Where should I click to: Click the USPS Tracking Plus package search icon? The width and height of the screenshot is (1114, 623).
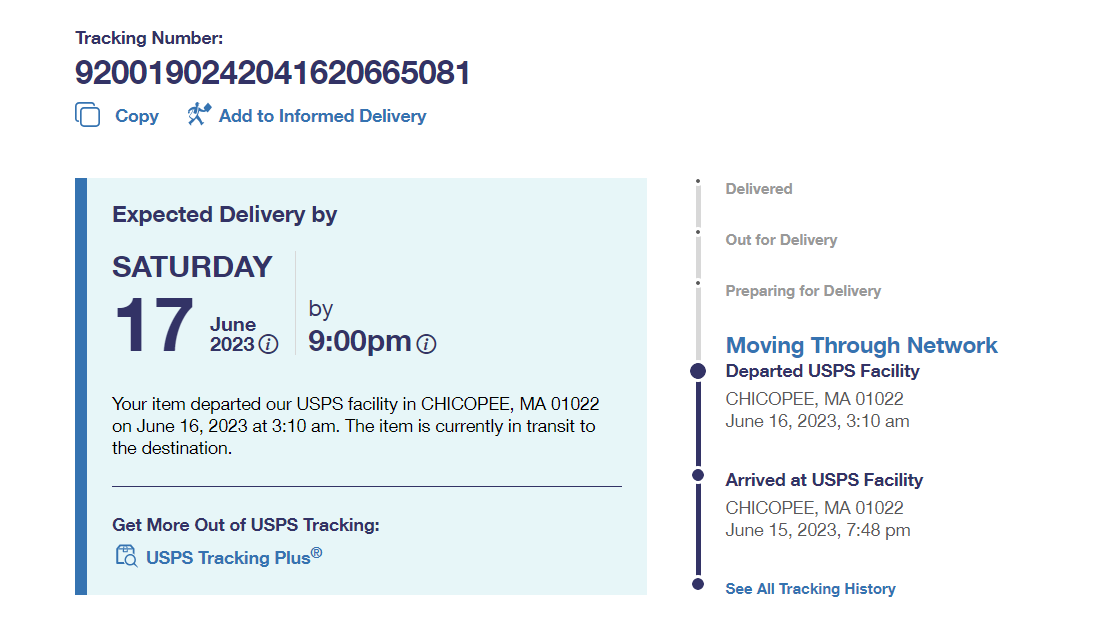click(x=126, y=557)
